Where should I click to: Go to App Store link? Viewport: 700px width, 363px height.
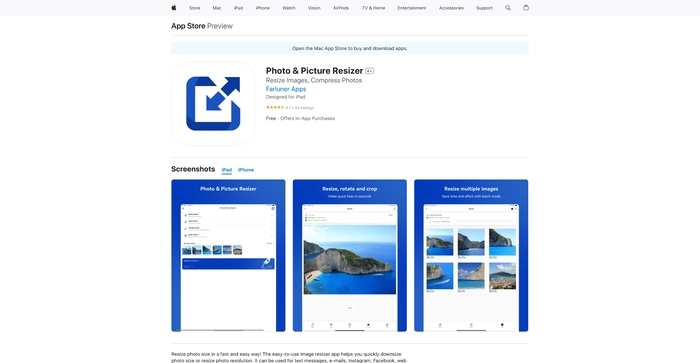click(x=188, y=26)
